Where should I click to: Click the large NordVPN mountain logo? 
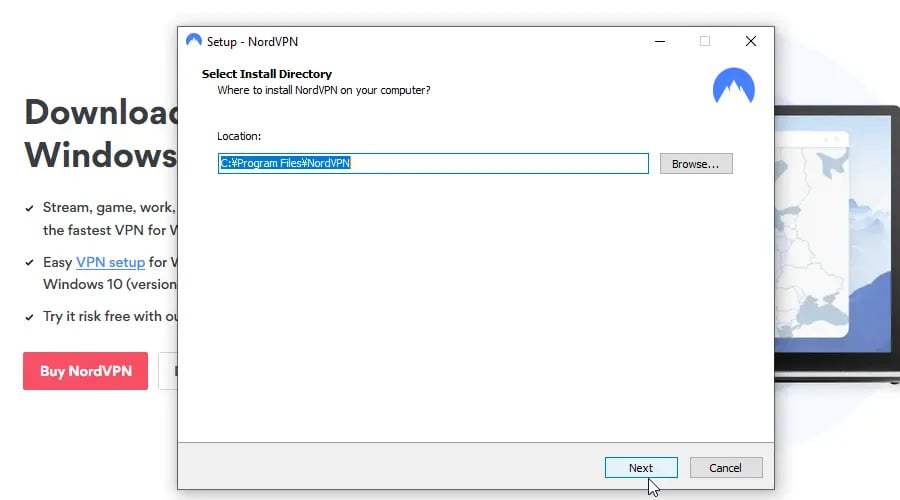(x=734, y=86)
